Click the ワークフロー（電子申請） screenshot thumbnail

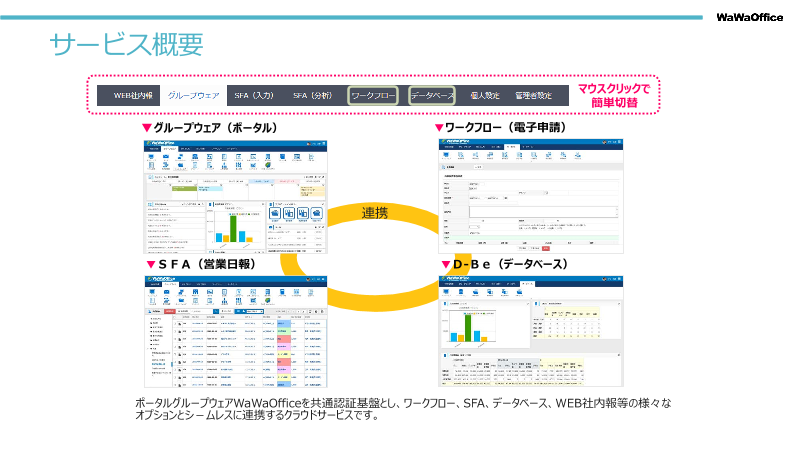(531, 196)
